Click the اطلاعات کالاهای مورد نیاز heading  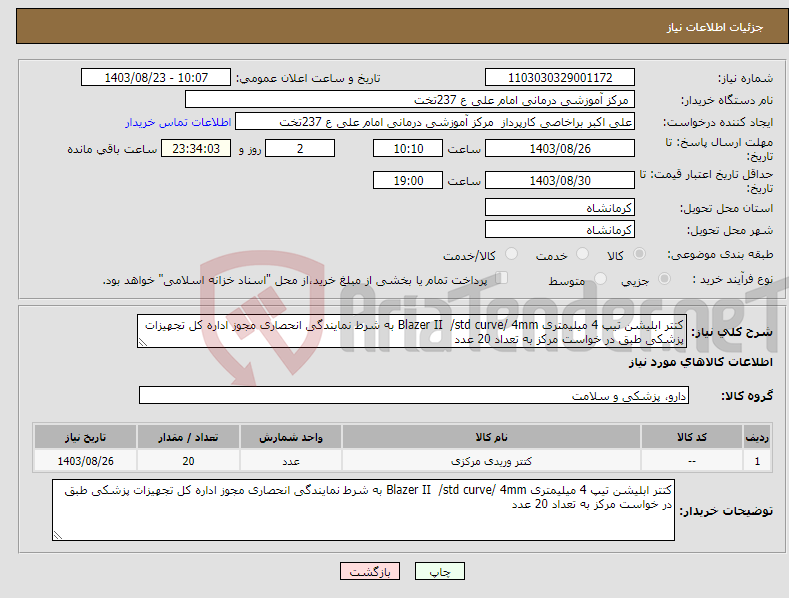700,362
